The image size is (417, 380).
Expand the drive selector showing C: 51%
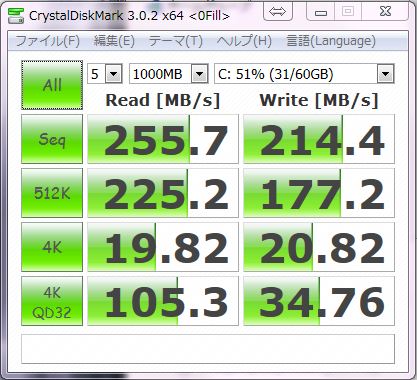[x=304, y=74]
